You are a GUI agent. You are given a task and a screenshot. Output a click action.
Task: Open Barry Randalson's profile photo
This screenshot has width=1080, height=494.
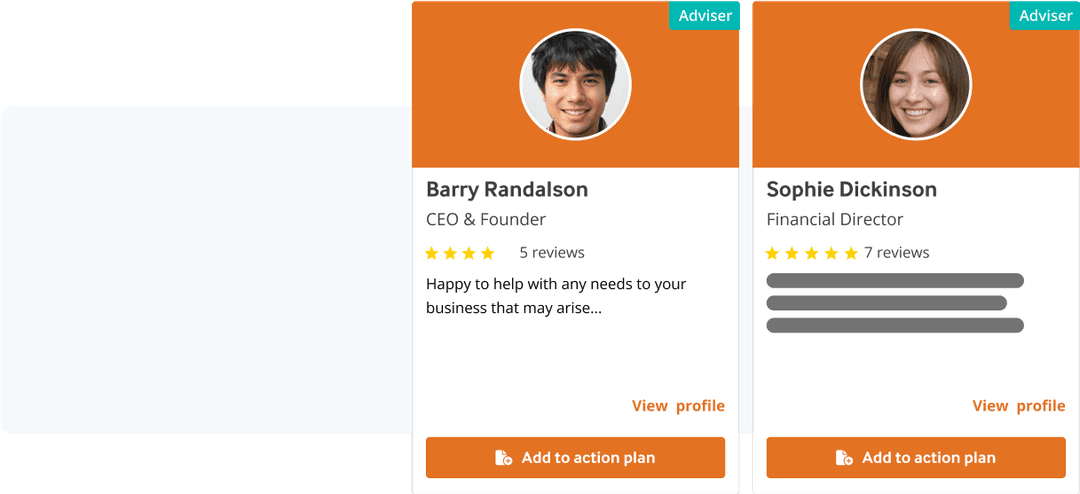click(575, 84)
